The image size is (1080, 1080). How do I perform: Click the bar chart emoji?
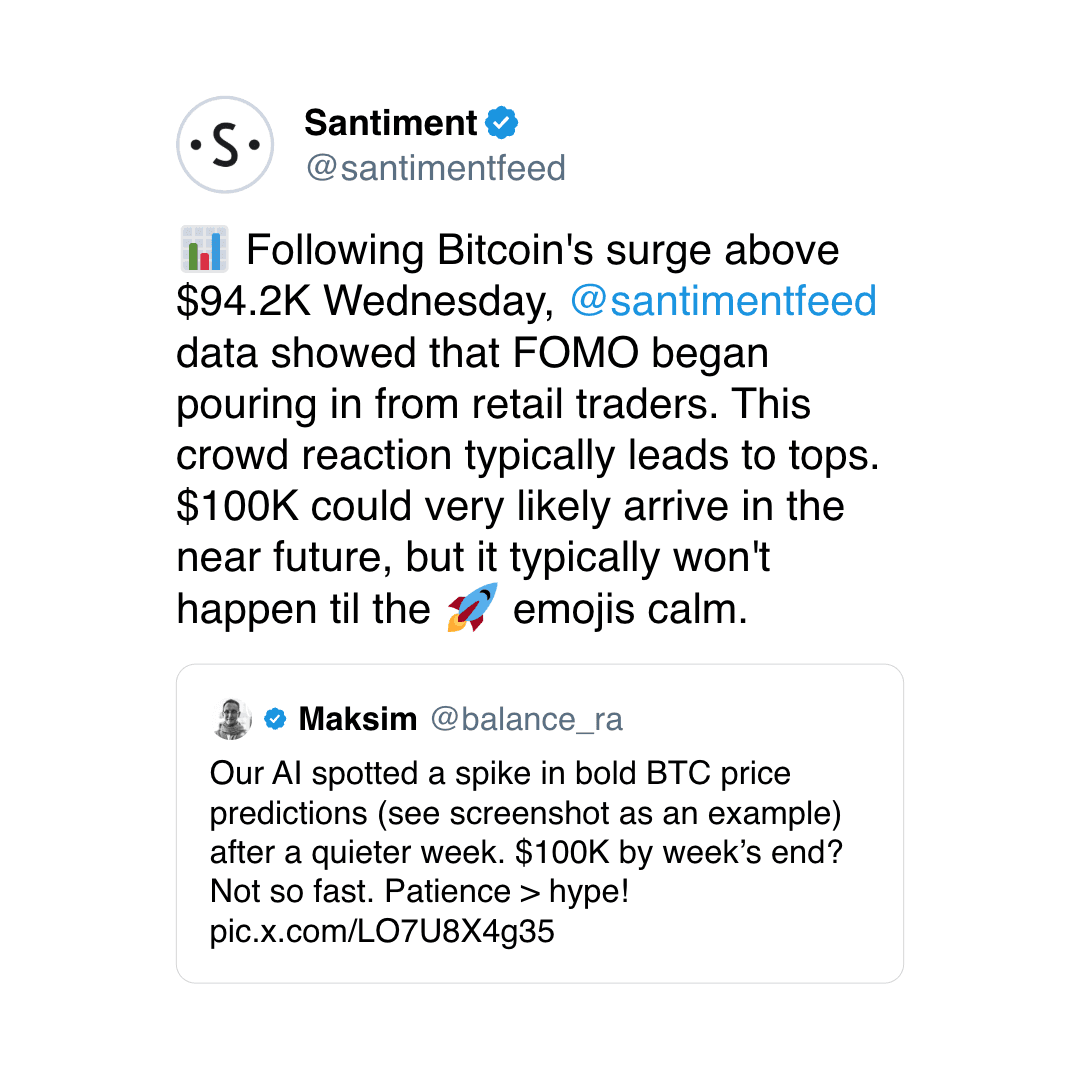point(204,249)
